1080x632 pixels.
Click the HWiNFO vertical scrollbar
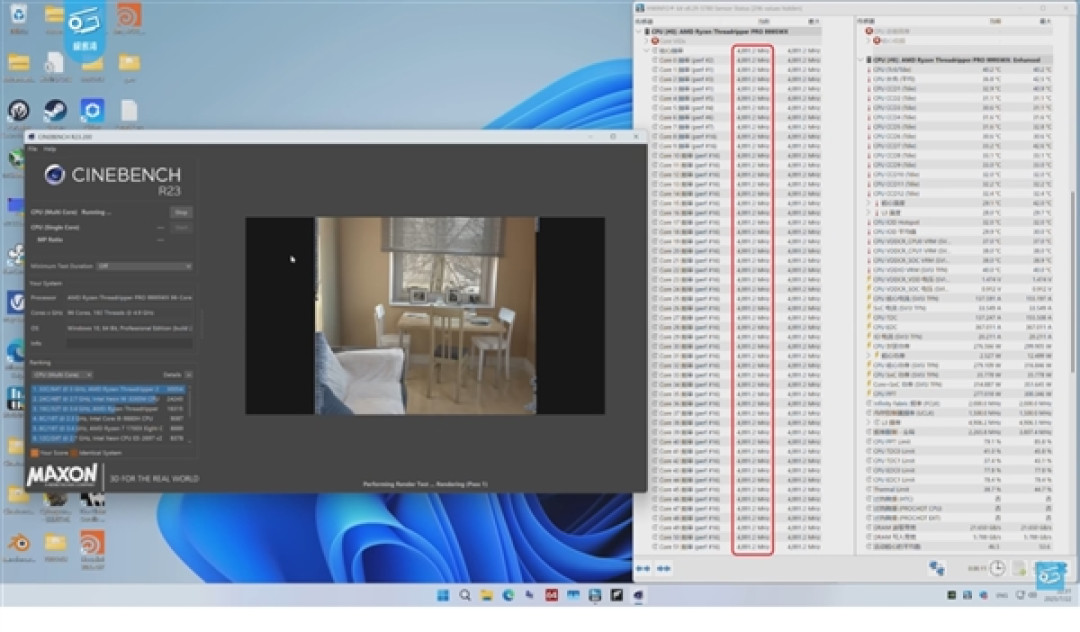tap(1072, 282)
